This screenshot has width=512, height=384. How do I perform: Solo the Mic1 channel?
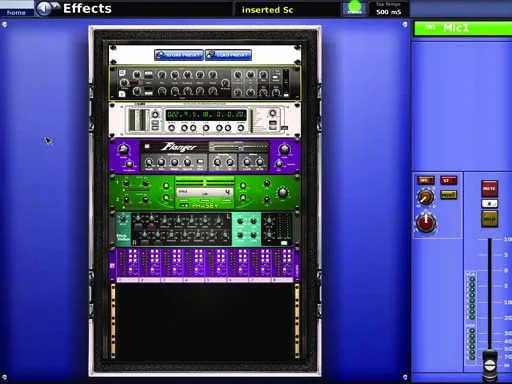click(489, 219)
